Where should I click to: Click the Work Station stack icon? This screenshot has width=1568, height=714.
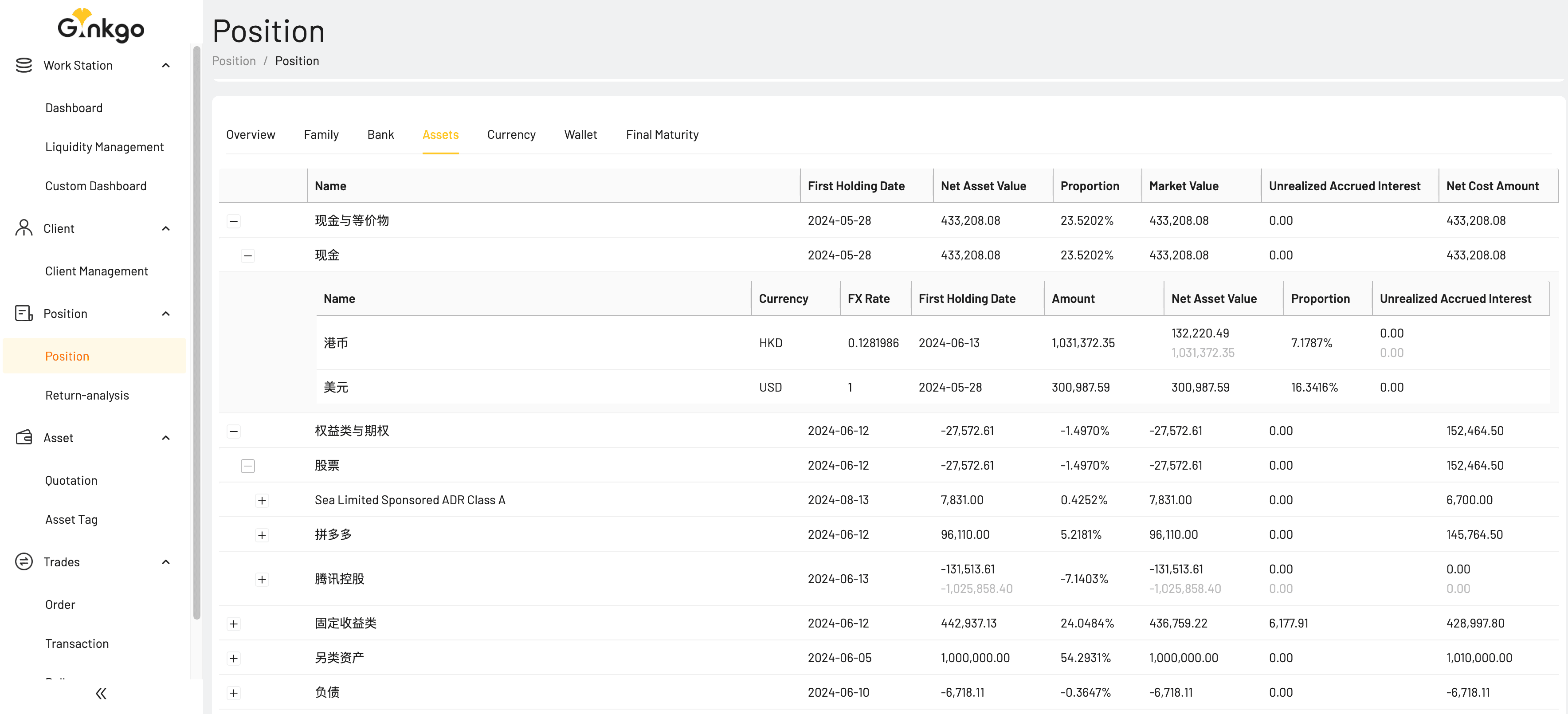point(24,65)
